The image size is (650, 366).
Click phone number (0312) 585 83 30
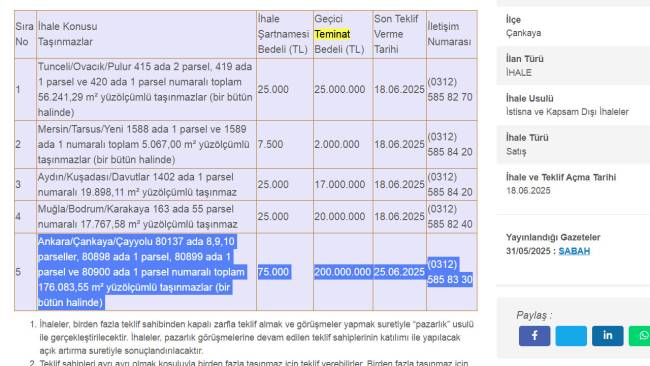pyautogui.click(x=450, y=272)
